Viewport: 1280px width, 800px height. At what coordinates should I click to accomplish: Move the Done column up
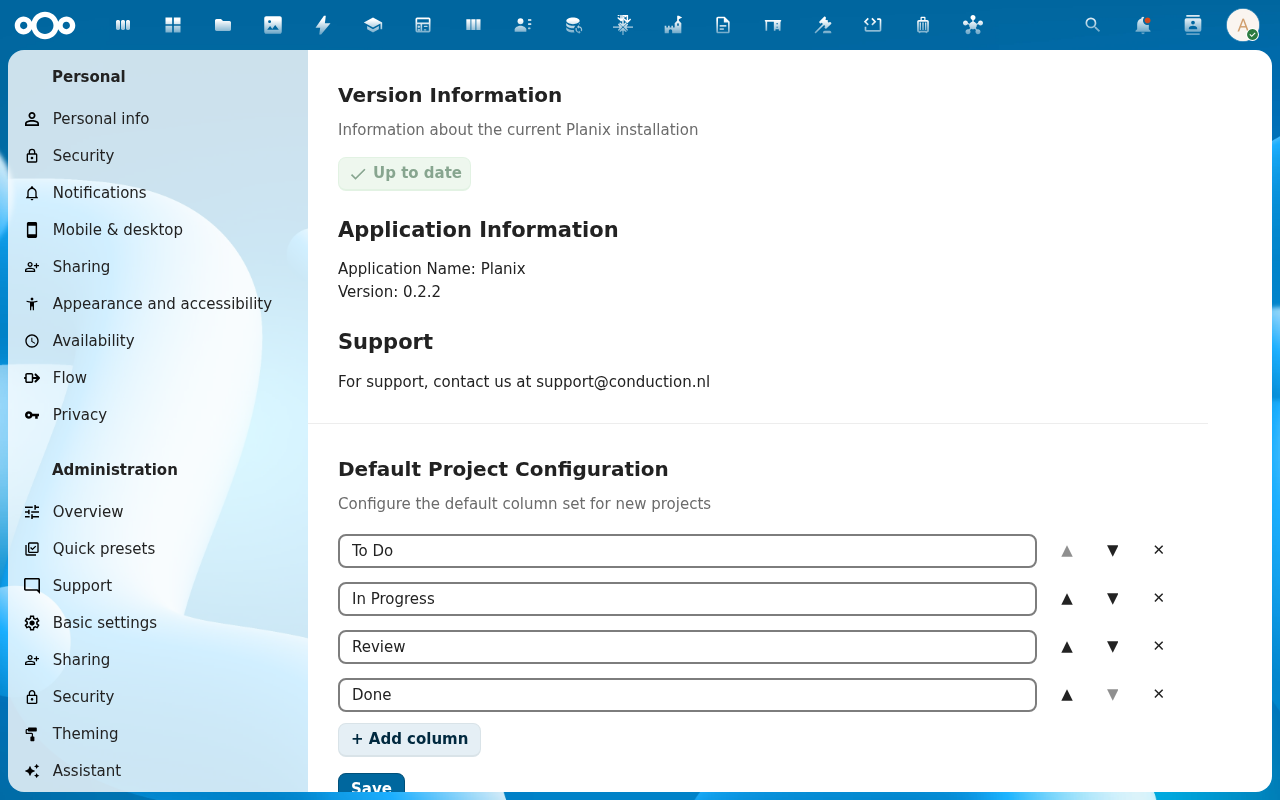(1067, 695)
